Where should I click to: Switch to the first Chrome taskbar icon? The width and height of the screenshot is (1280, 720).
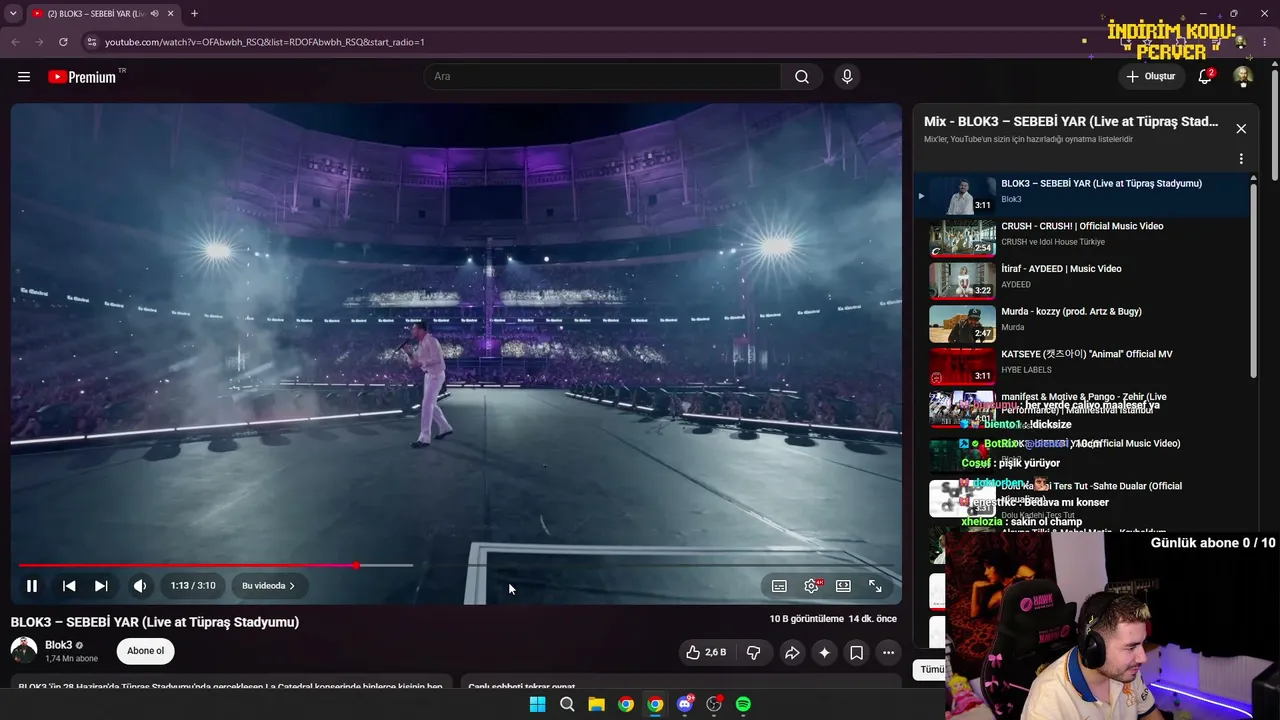coord(625,704)
